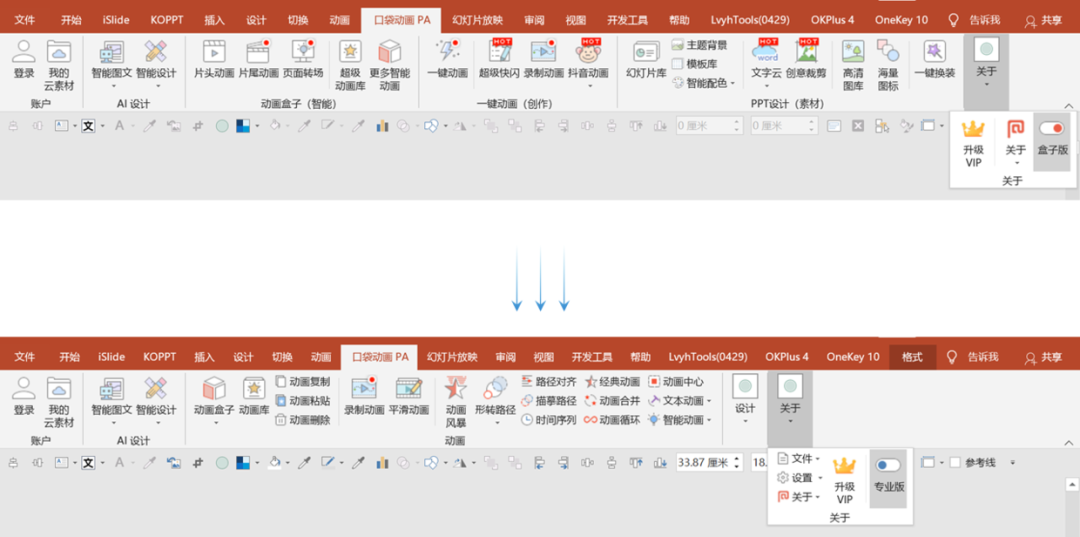Click the 动画合并 merge animation tool
Image resolution: width=1080 pixels, height=537 pixels.
tap(612, 401)
